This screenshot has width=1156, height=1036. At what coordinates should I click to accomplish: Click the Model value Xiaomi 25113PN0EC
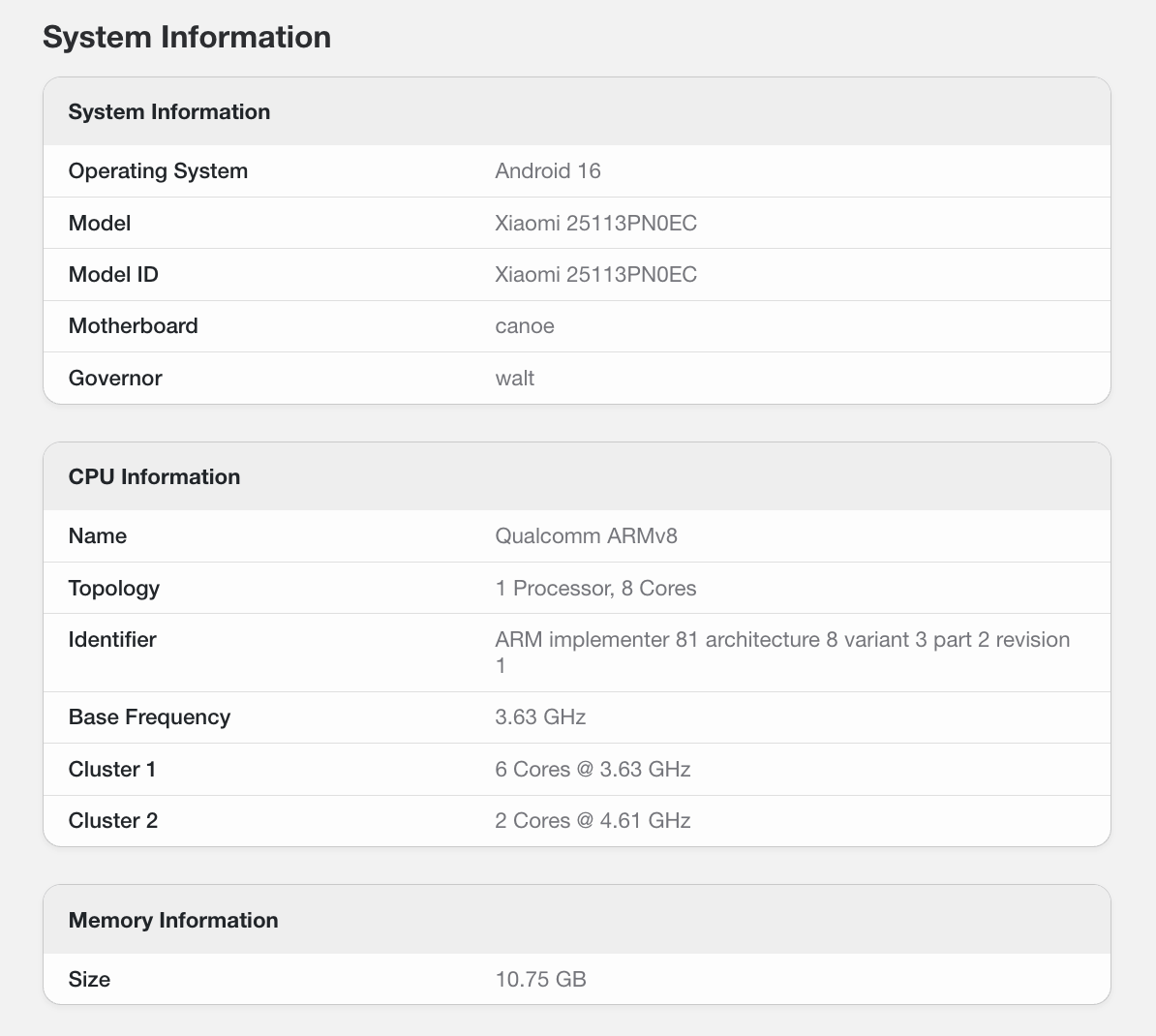coord(595,223)
